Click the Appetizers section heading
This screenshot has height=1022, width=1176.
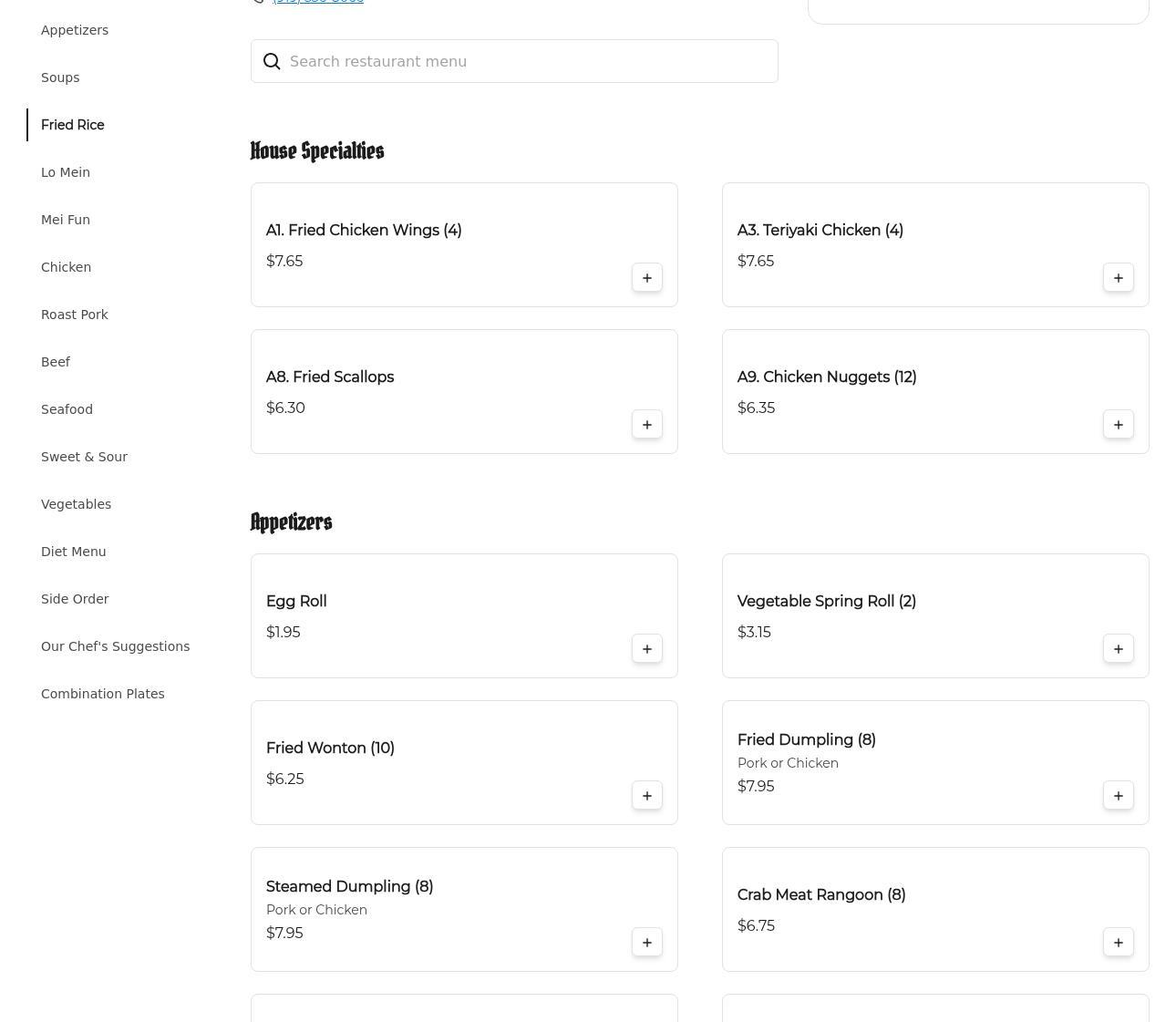pos(292,522)
